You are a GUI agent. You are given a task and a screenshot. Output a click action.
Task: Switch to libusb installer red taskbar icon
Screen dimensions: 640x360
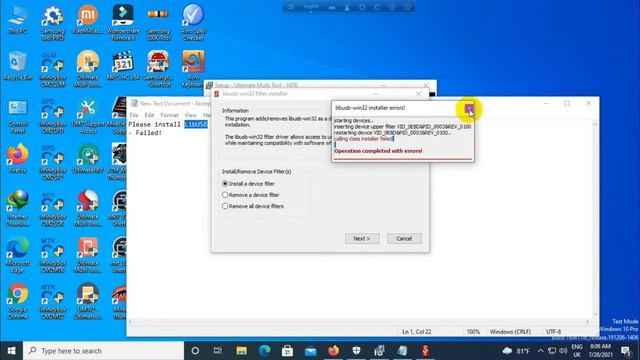point(425,351)
